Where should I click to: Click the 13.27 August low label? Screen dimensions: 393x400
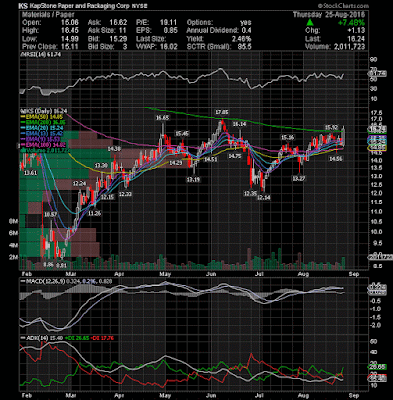(x=299, y=179)
